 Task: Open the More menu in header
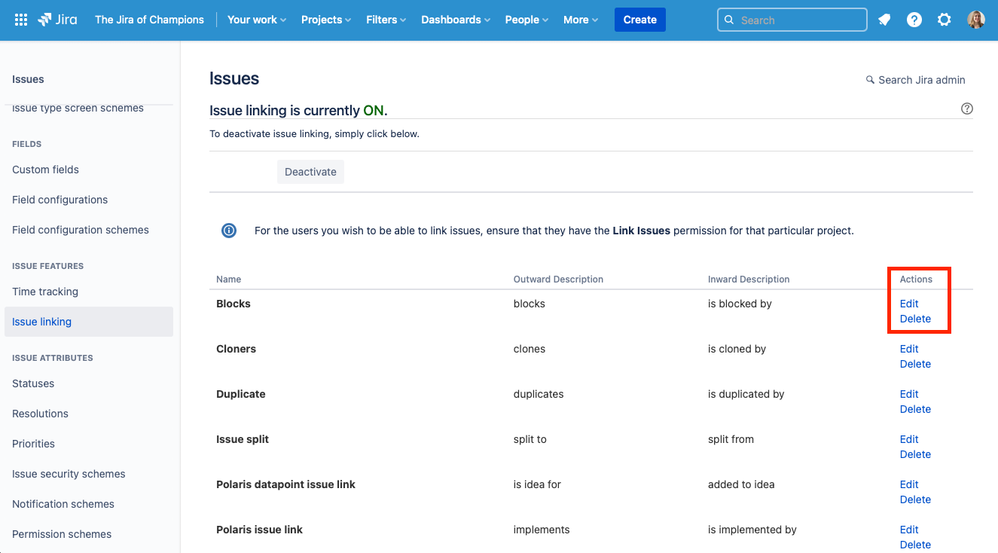click(x=581, y=19)
